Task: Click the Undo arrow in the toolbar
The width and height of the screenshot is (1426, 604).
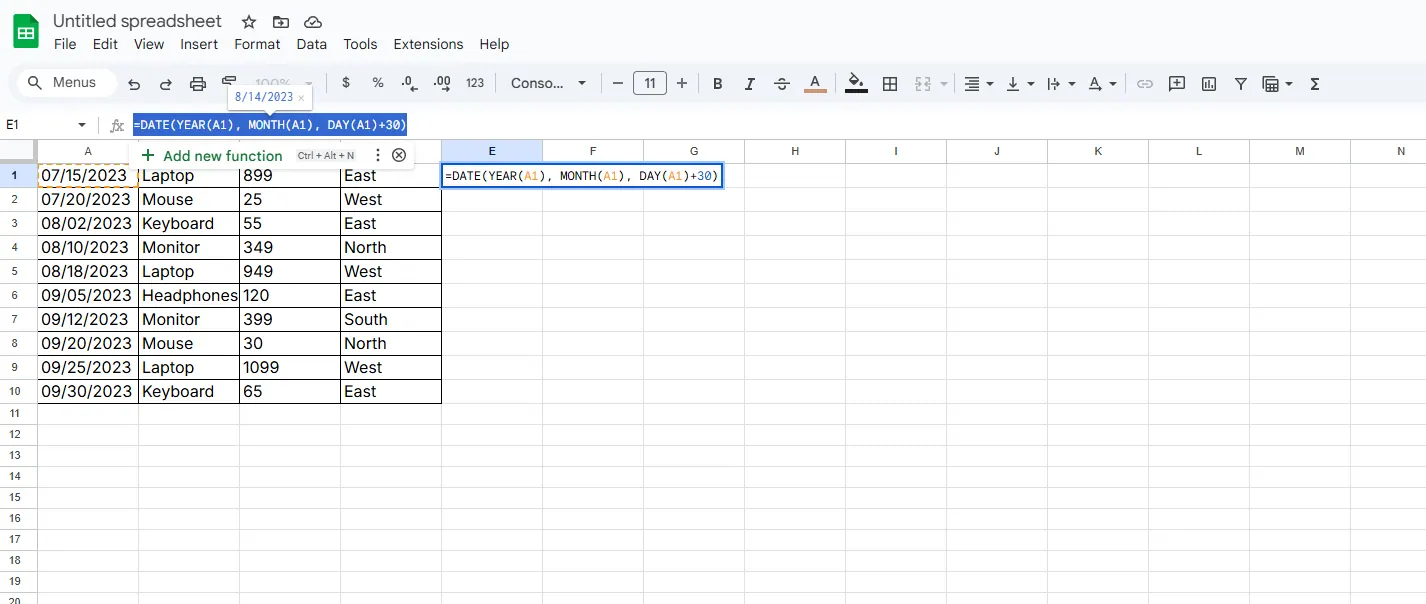Action: [134, 84]
